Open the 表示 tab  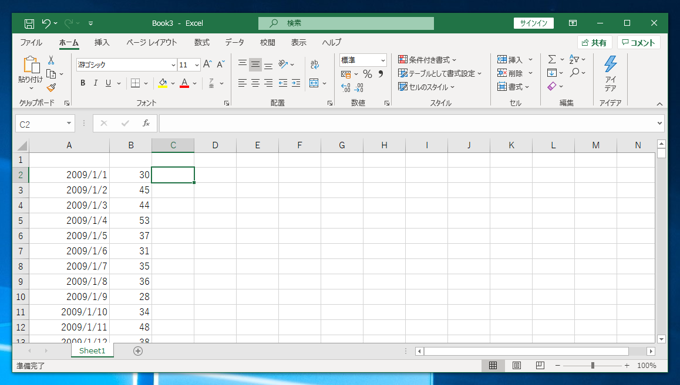[298, 42]
